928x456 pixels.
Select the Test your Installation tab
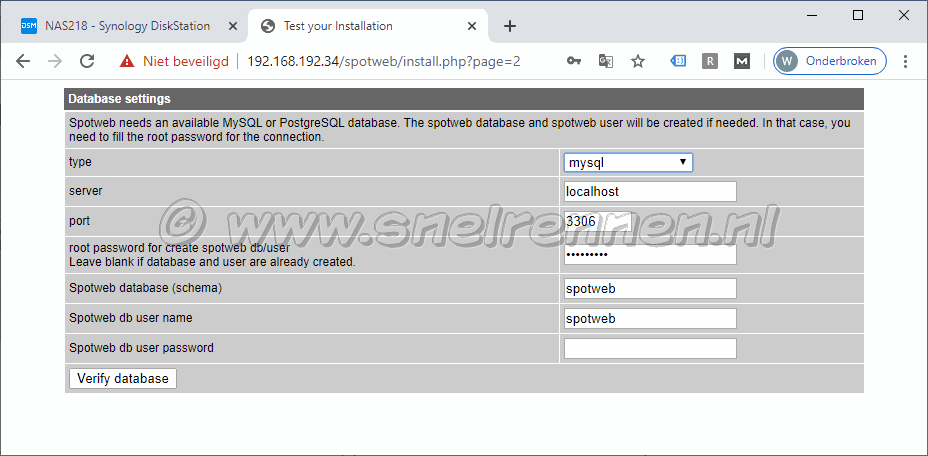[367, 26]
